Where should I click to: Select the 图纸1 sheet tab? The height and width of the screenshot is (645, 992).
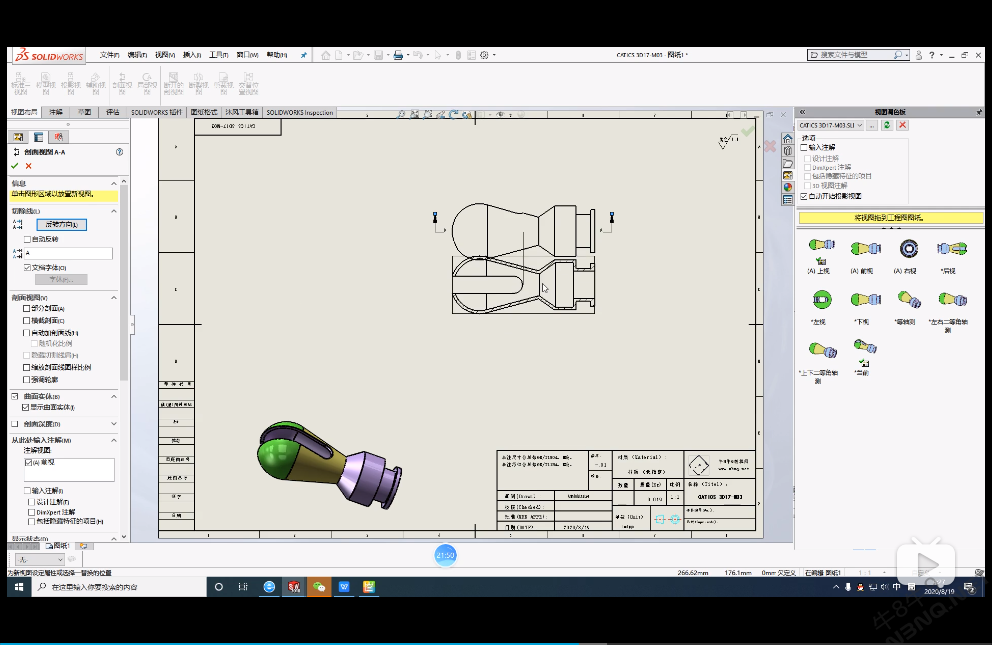(58, 546)
